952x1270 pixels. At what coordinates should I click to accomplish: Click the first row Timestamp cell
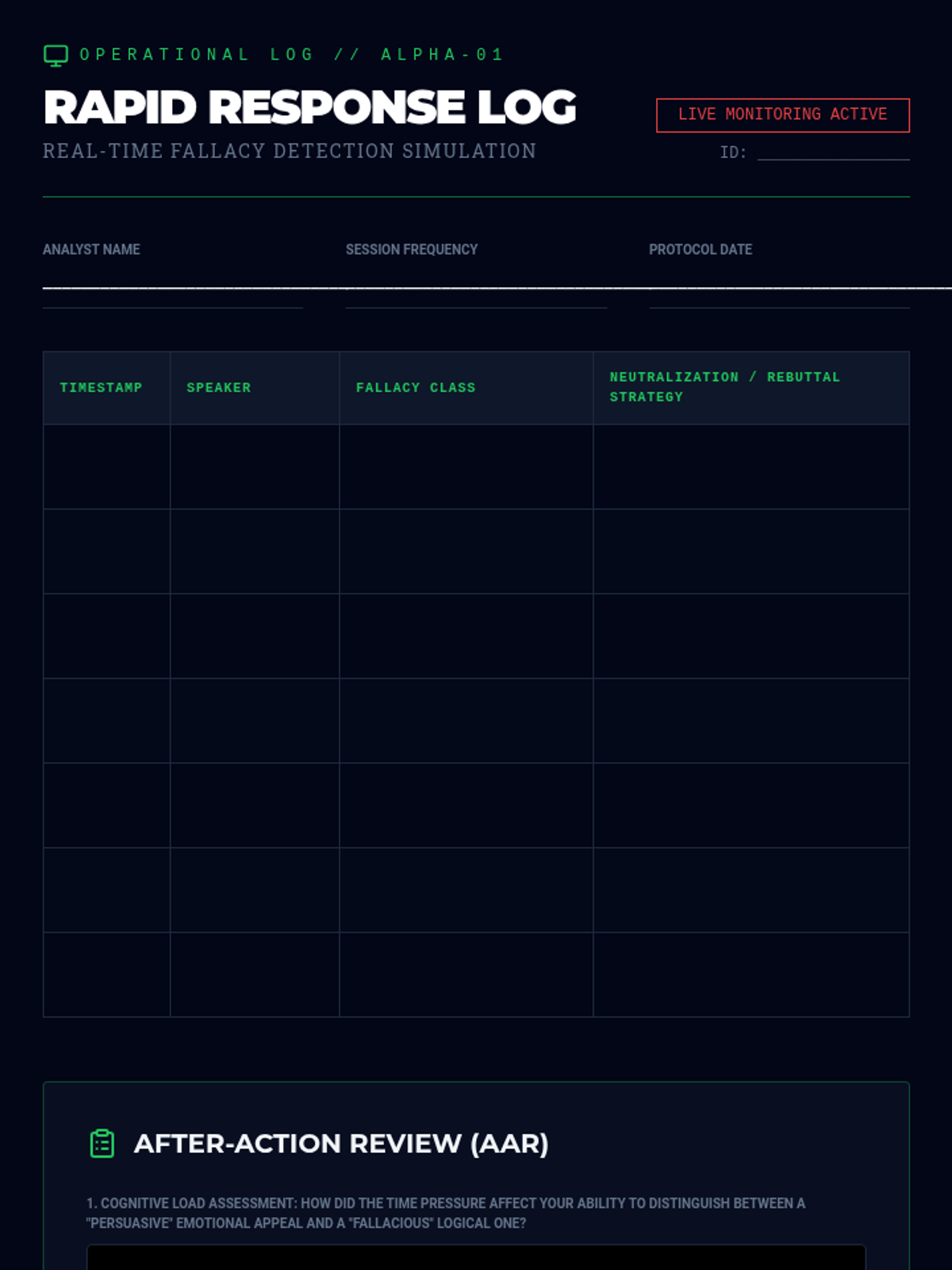point(106,467)
